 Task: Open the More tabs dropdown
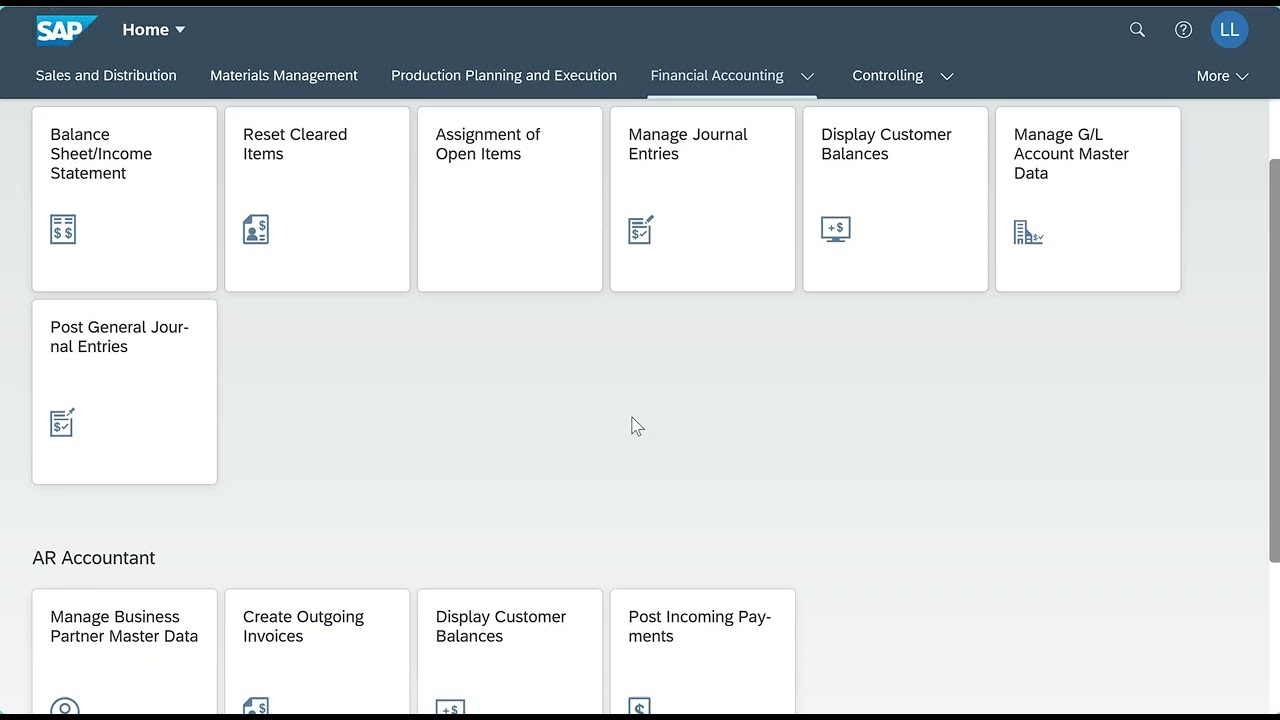tap(1222, 76)
